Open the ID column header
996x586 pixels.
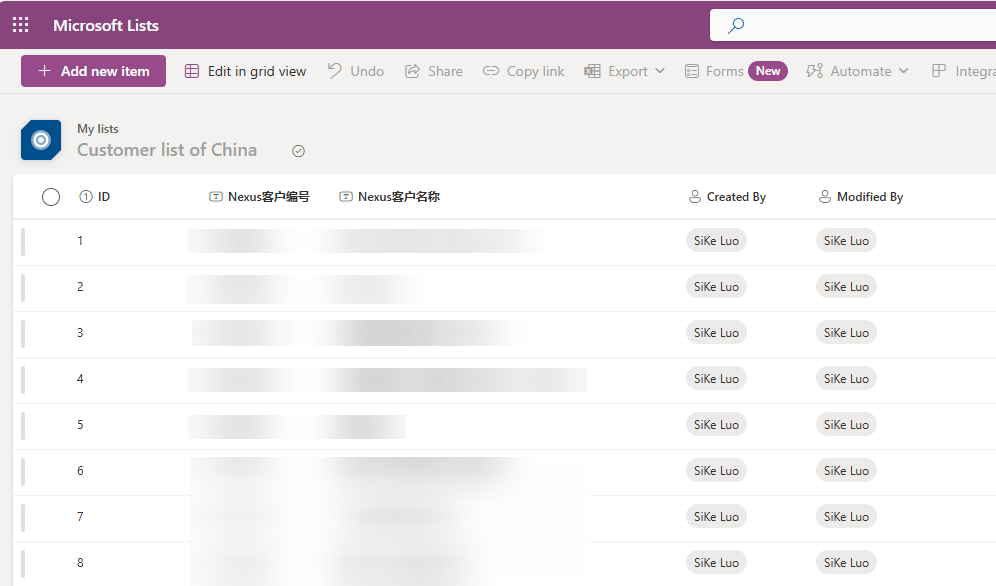pos(95,197)
